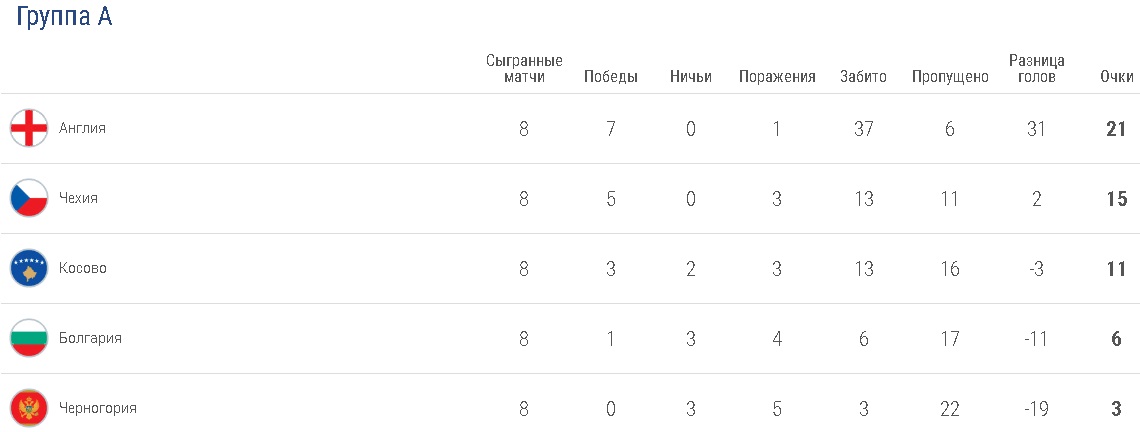
Task: Click the Группа А heading
Action: tap(63, 20)
